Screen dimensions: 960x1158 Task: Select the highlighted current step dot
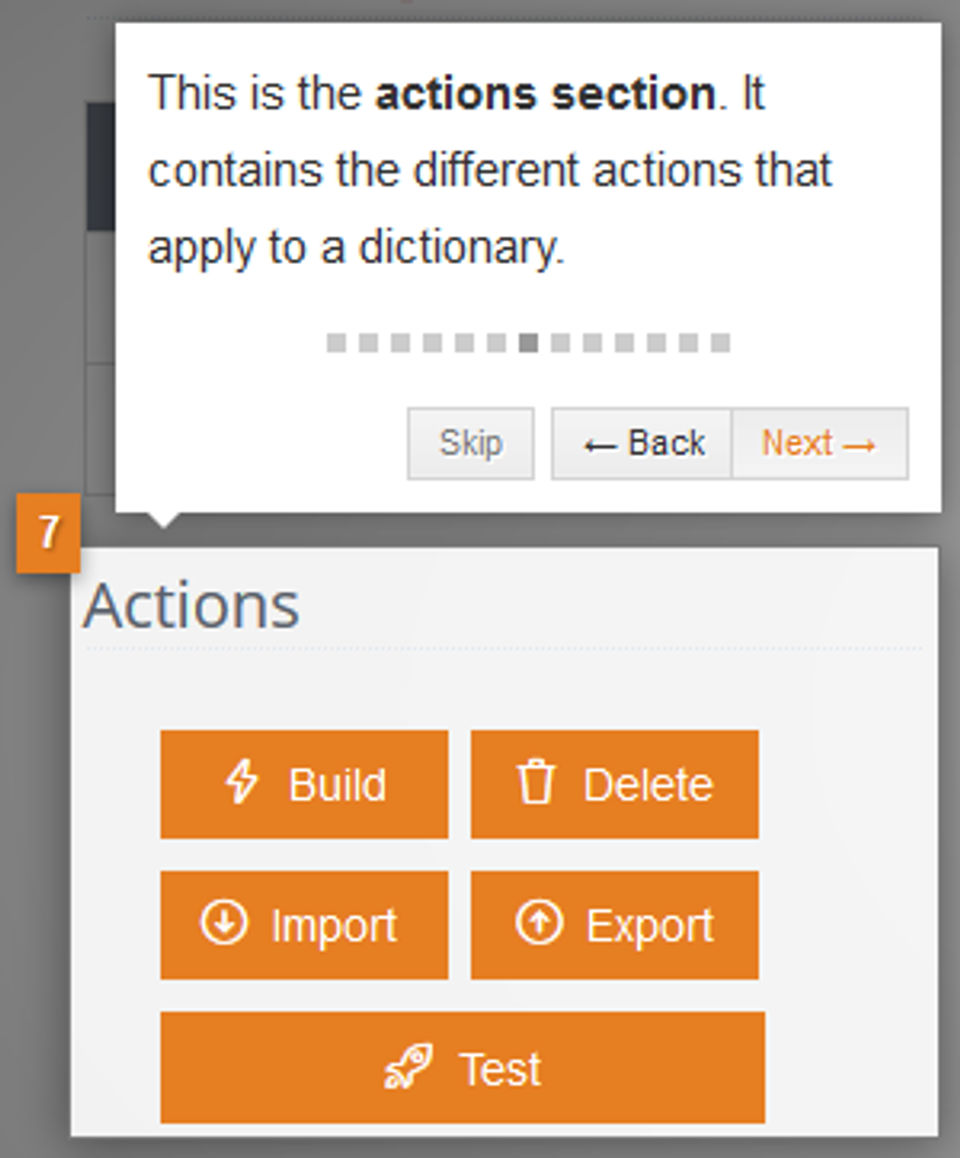click(x=528, y=344)
